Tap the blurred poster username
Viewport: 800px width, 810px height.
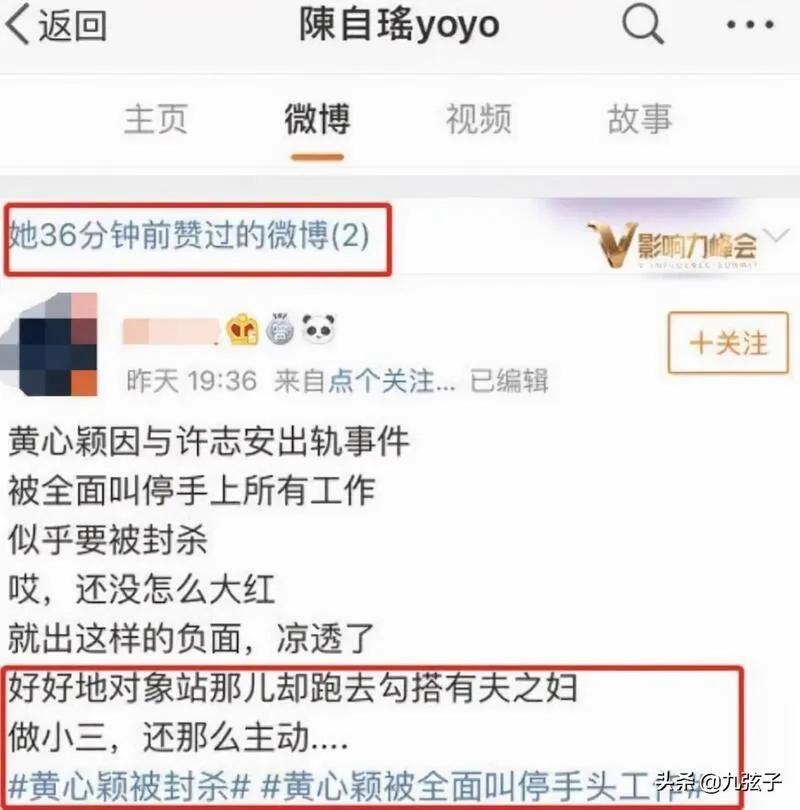tap(171, 331)
